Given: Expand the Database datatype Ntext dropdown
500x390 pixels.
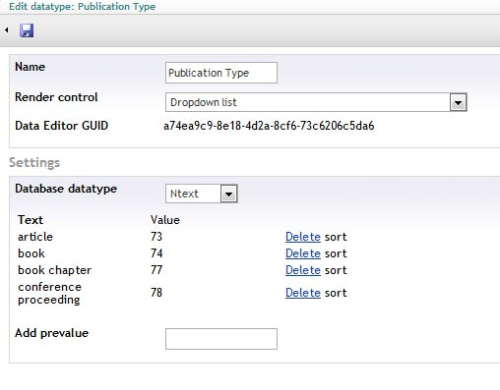Looking at the screenshot, I should click(229, 194).
